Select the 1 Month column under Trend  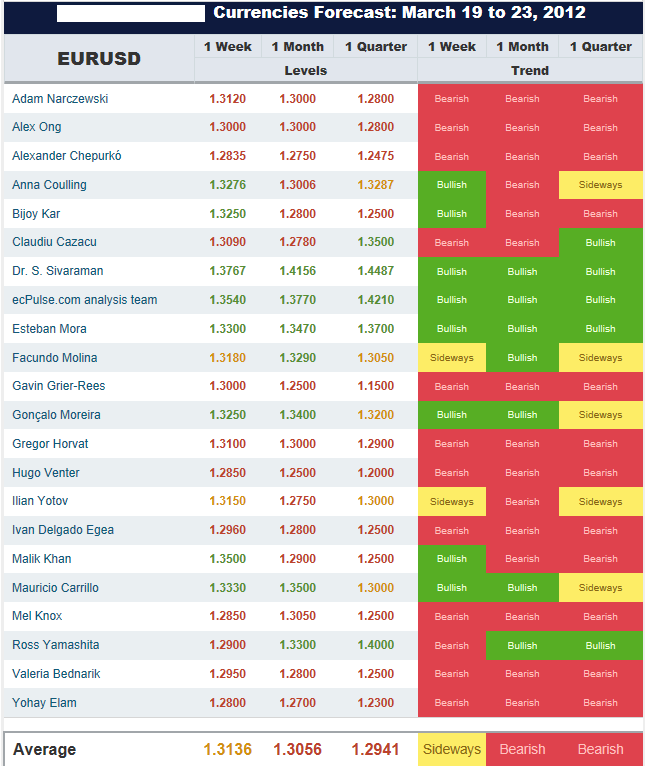[x=522, y=47]
